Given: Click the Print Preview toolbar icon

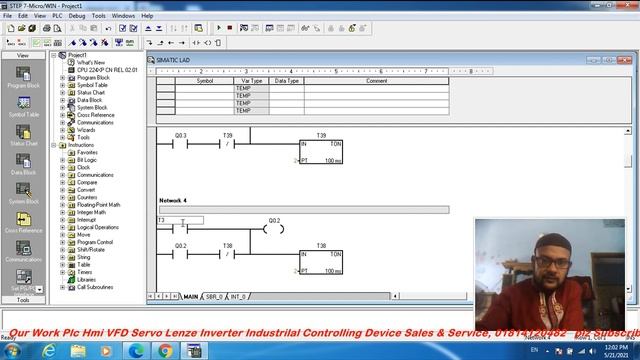Looking at the screenshot, I should (x=57, y=28).
